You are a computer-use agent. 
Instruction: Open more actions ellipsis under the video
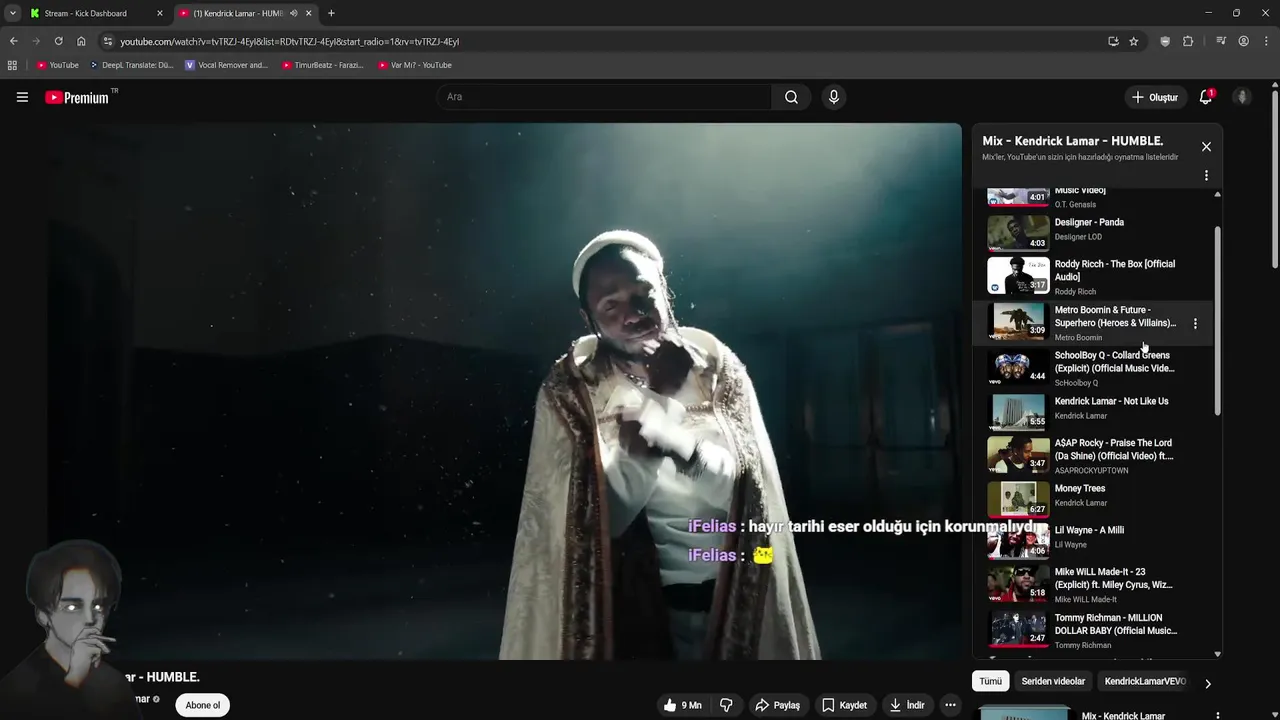click(951, 705)
